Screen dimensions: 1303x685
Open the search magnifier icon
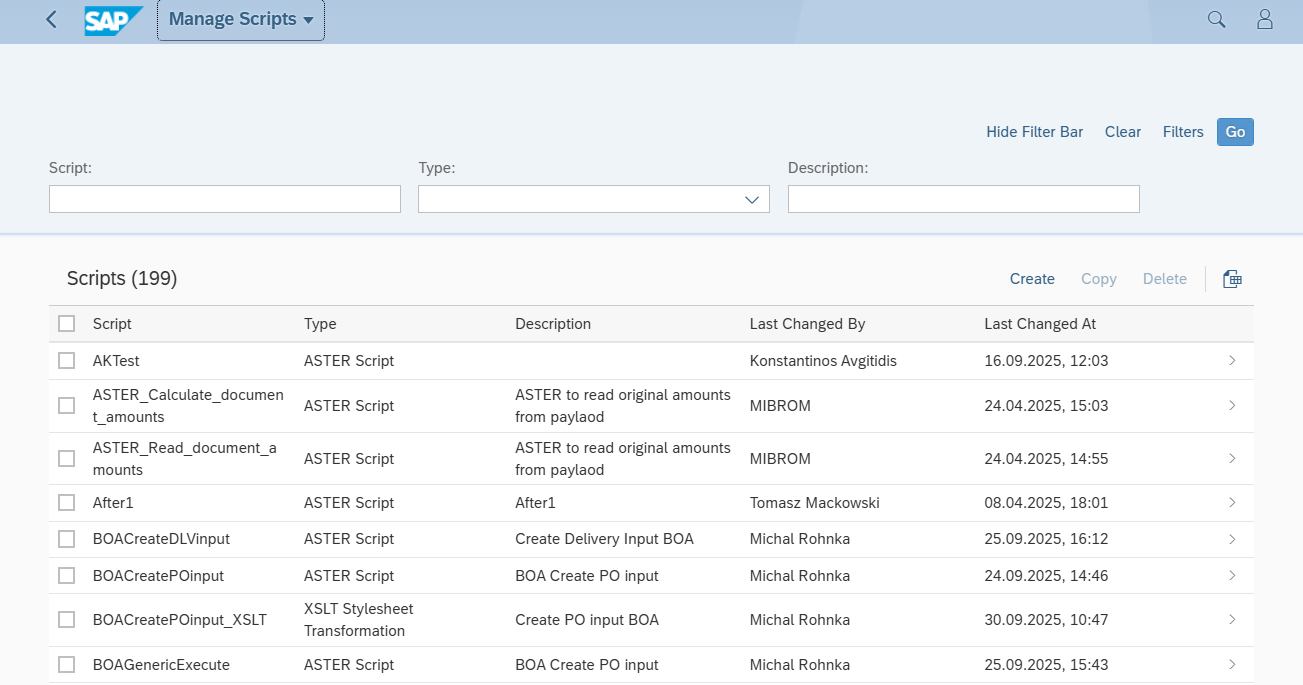click(x=1216, y=20)
